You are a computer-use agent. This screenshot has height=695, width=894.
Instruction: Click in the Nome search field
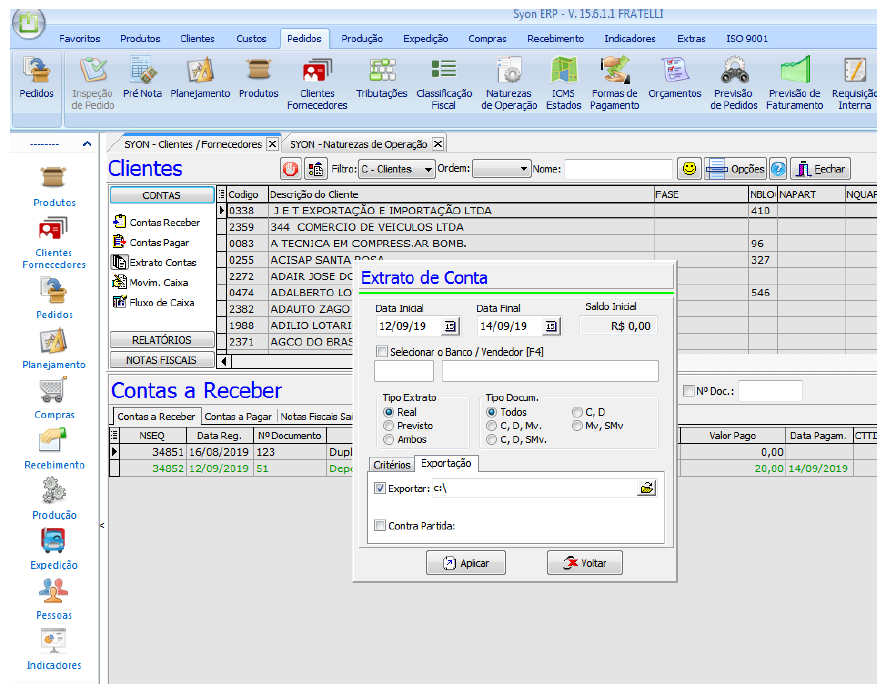[618, 169]
